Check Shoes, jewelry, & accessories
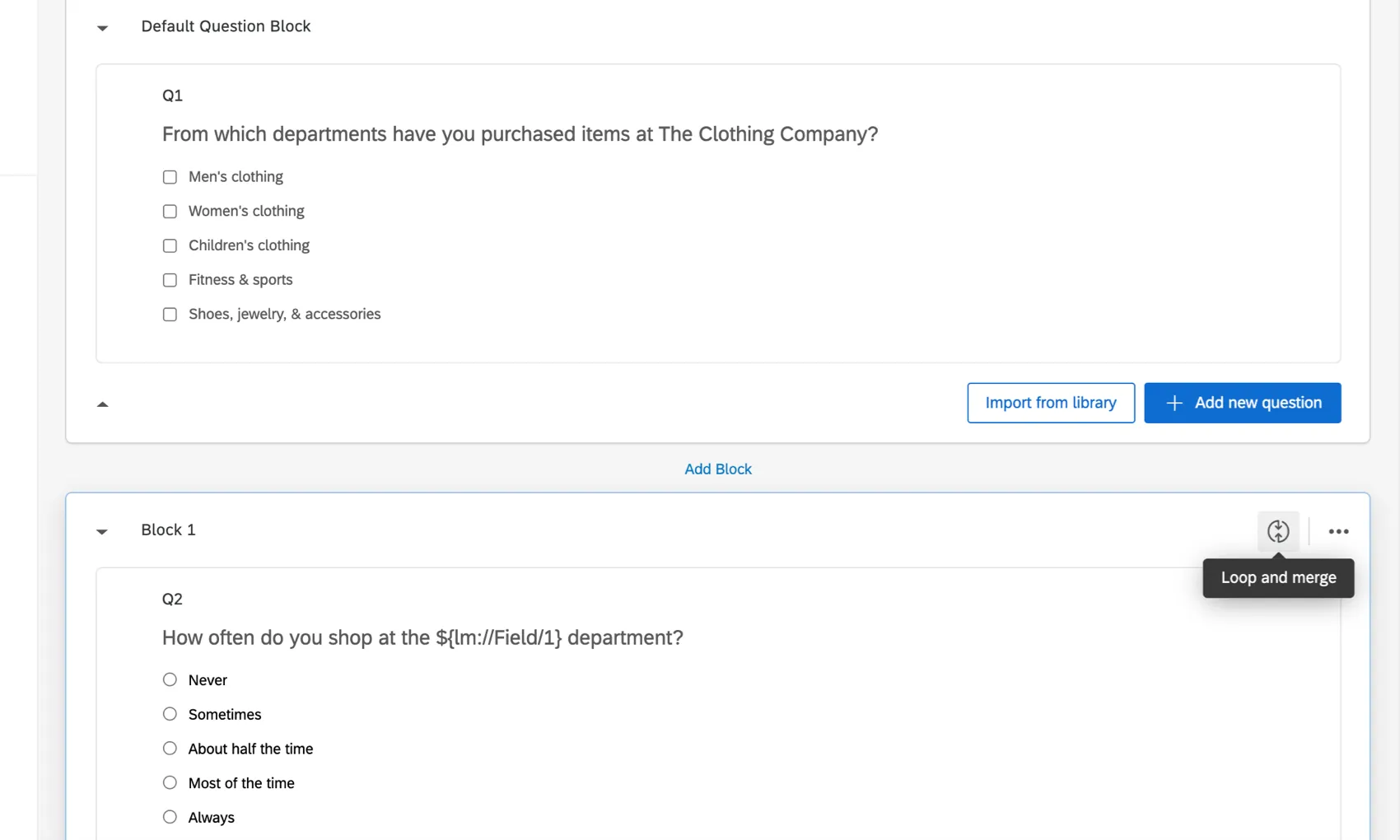The width and height of the screenshot is (1400, 840). coord(170,314)
